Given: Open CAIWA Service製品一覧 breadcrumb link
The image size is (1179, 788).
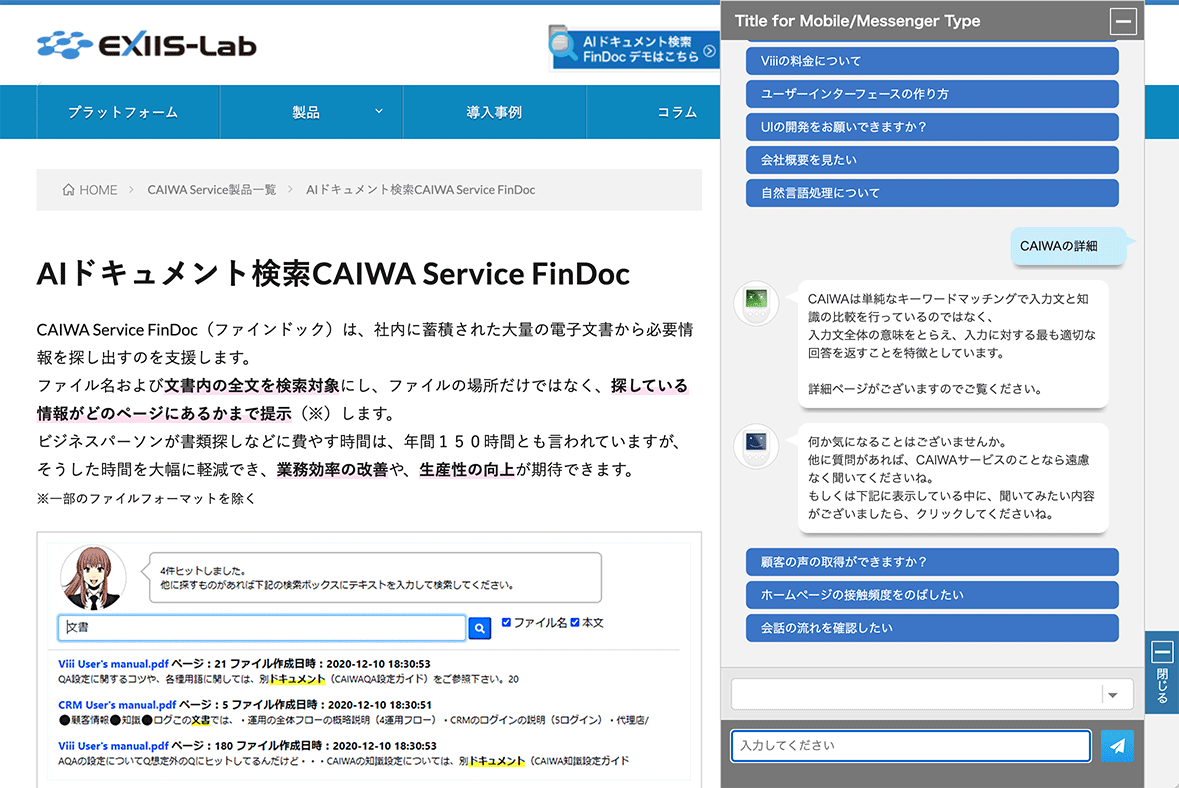Looking at the screenshot, I should tap(212, 190).
